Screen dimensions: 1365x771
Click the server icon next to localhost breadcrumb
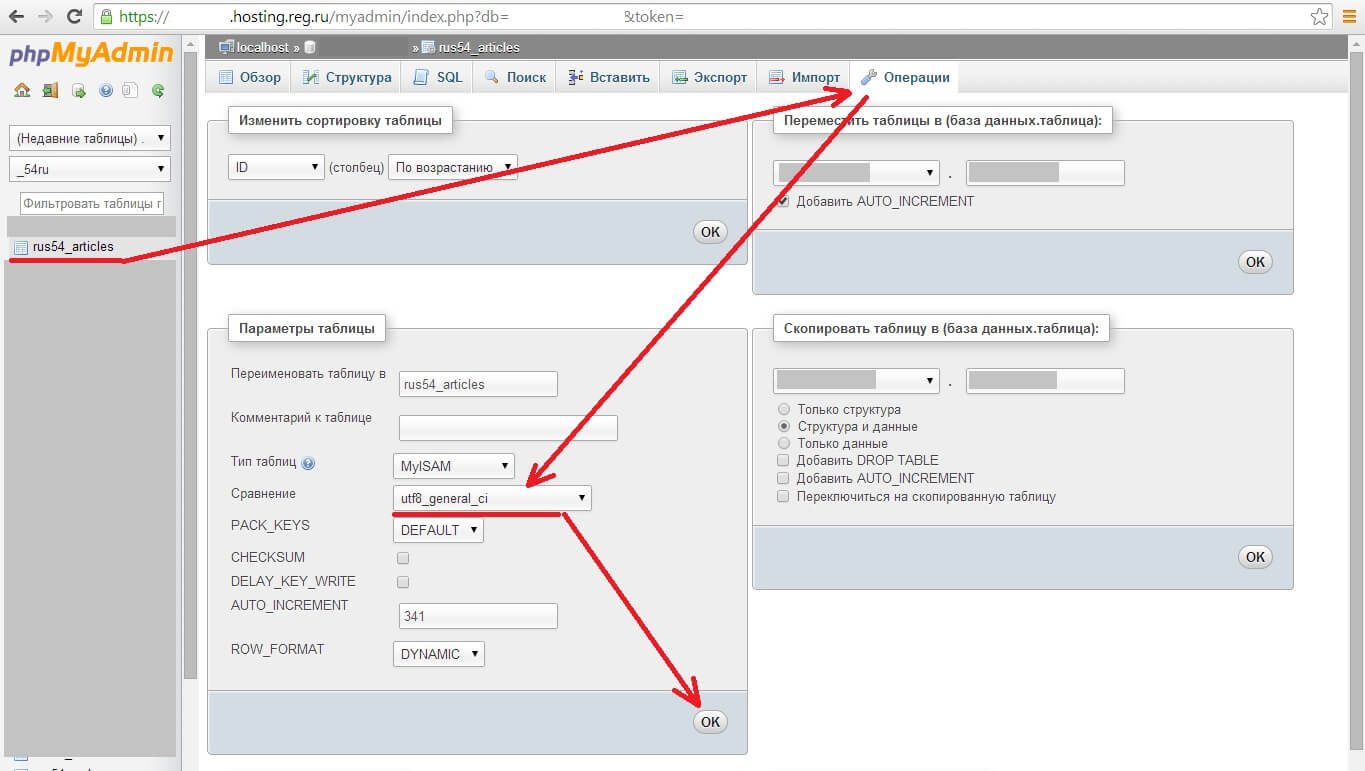226,47
